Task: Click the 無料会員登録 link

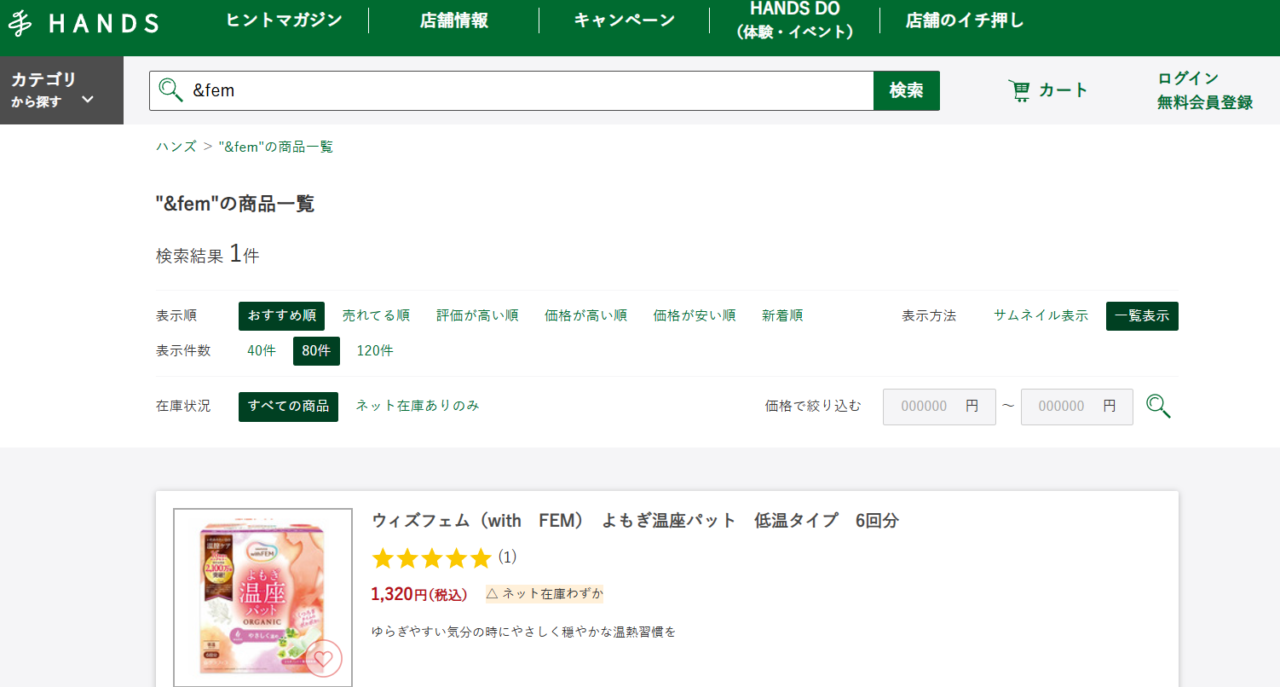Action: tap(1205, 102)
